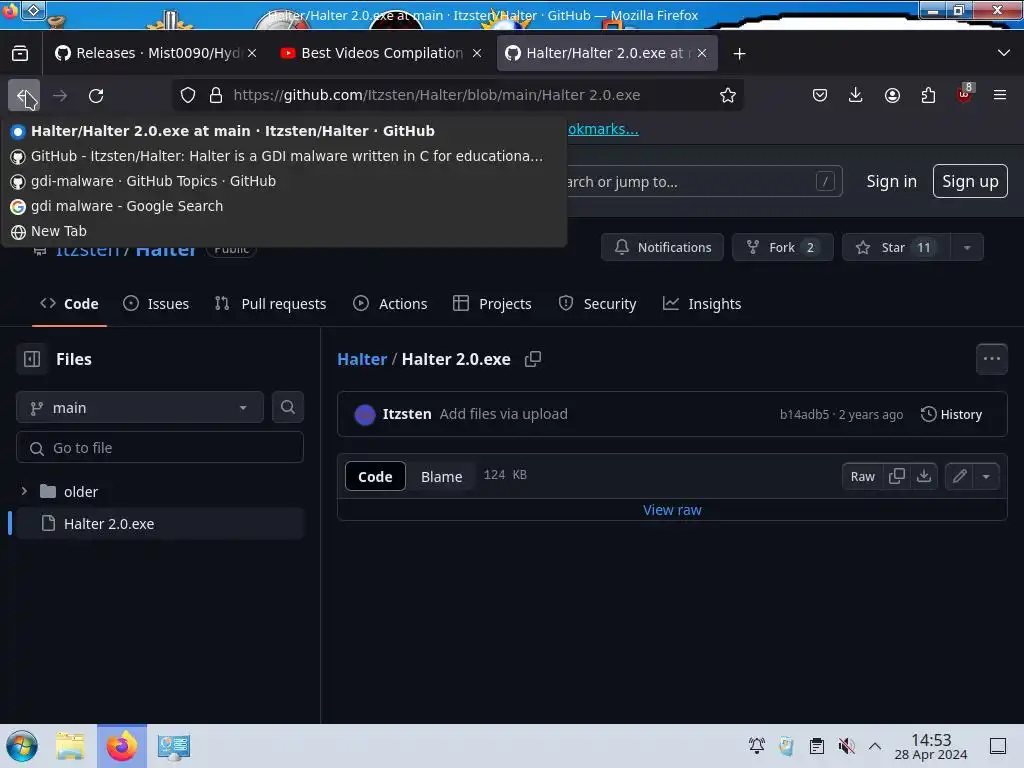Open the main branch selector dropdown
This screenshot has width=1024, height=768.
140,408
